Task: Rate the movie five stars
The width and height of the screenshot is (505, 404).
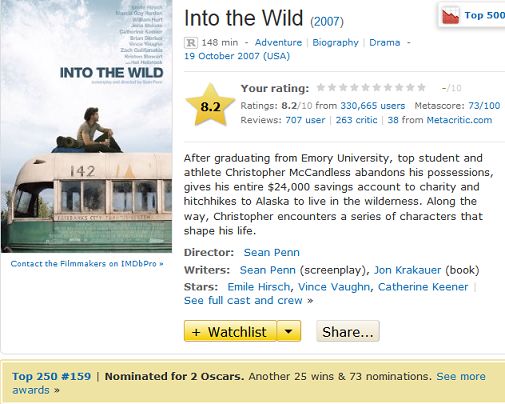Action: (366, 88)
